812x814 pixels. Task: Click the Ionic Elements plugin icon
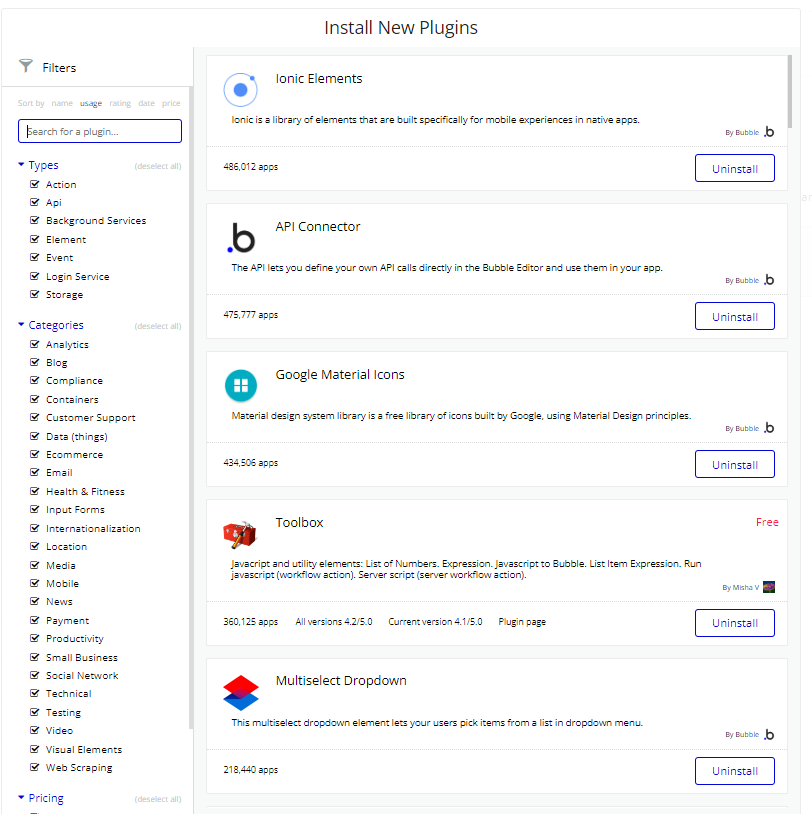(240, 91)
